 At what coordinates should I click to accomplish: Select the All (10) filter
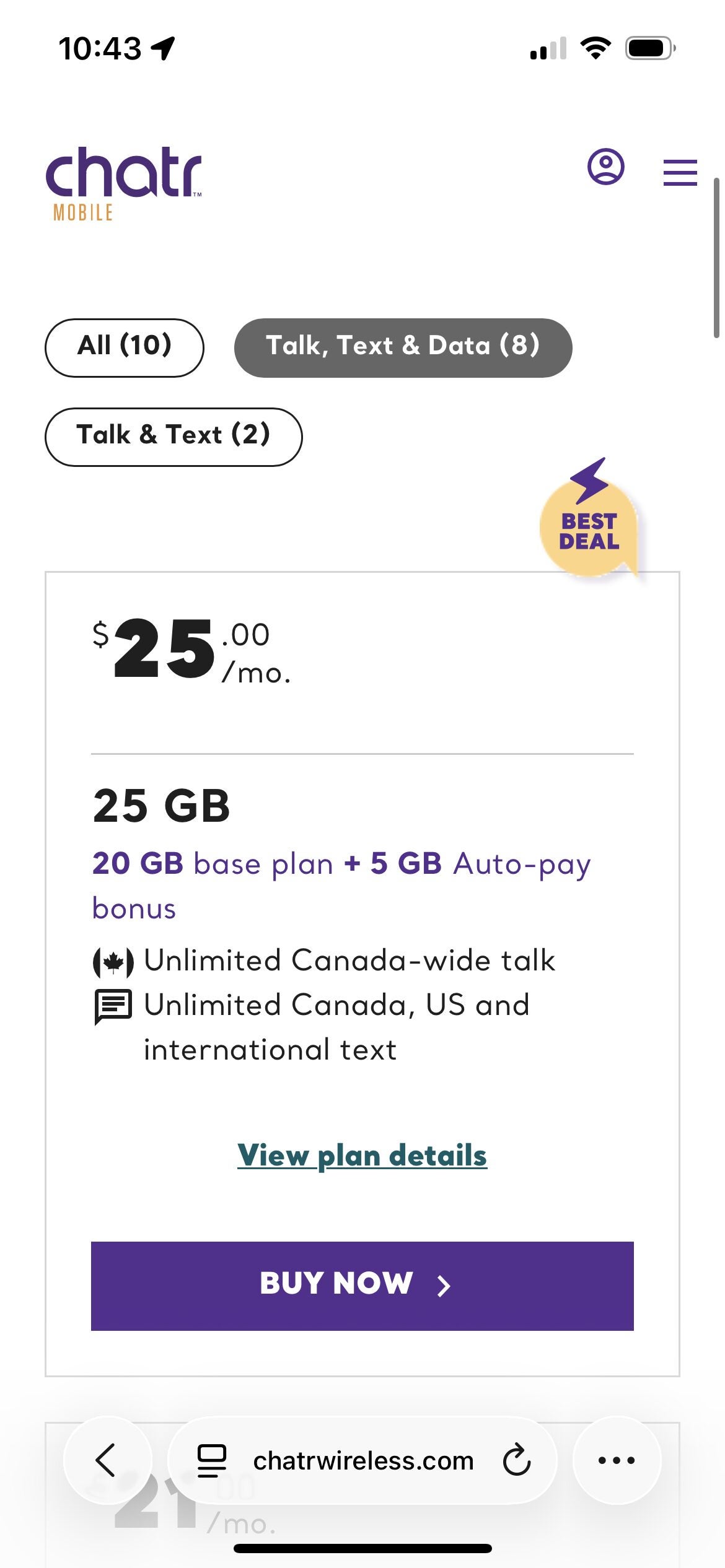pyautogui.click(x=125, y=347)
